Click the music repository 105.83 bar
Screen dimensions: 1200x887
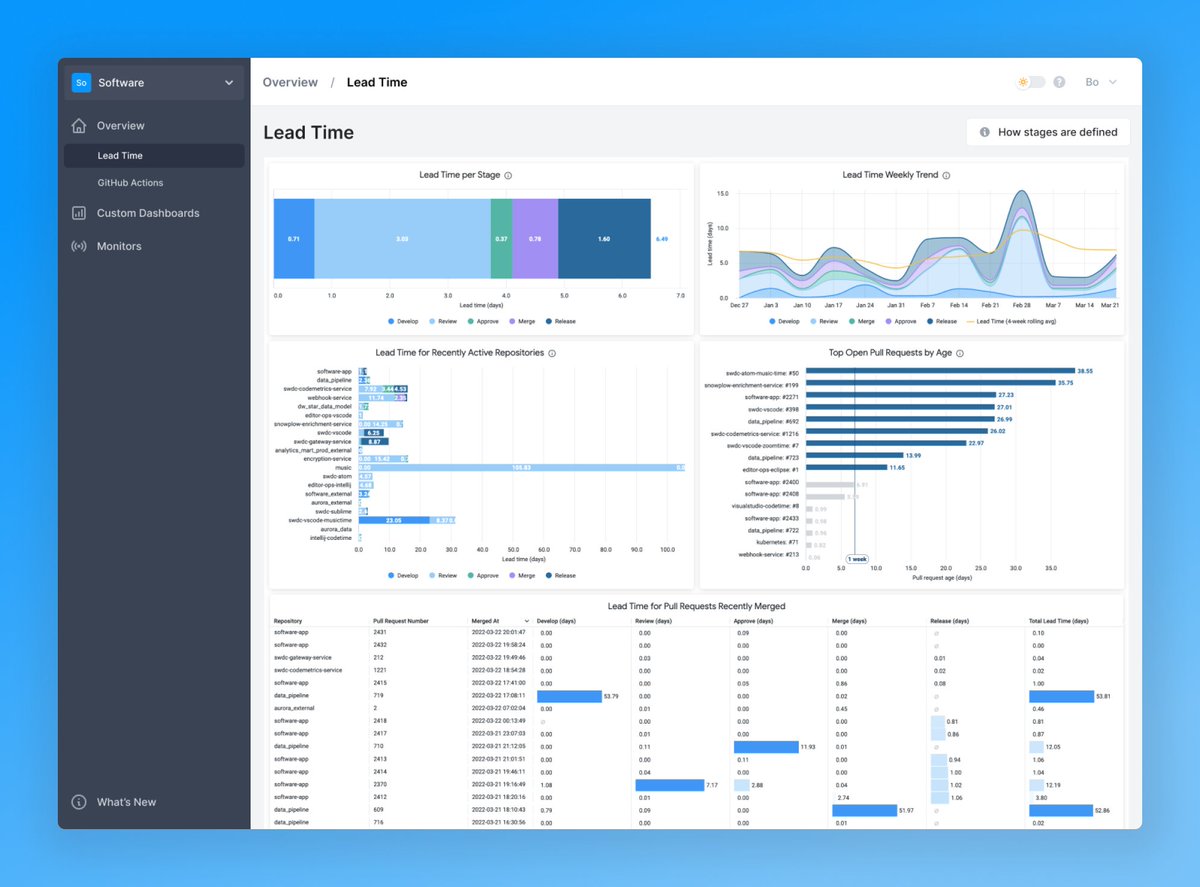521,467
